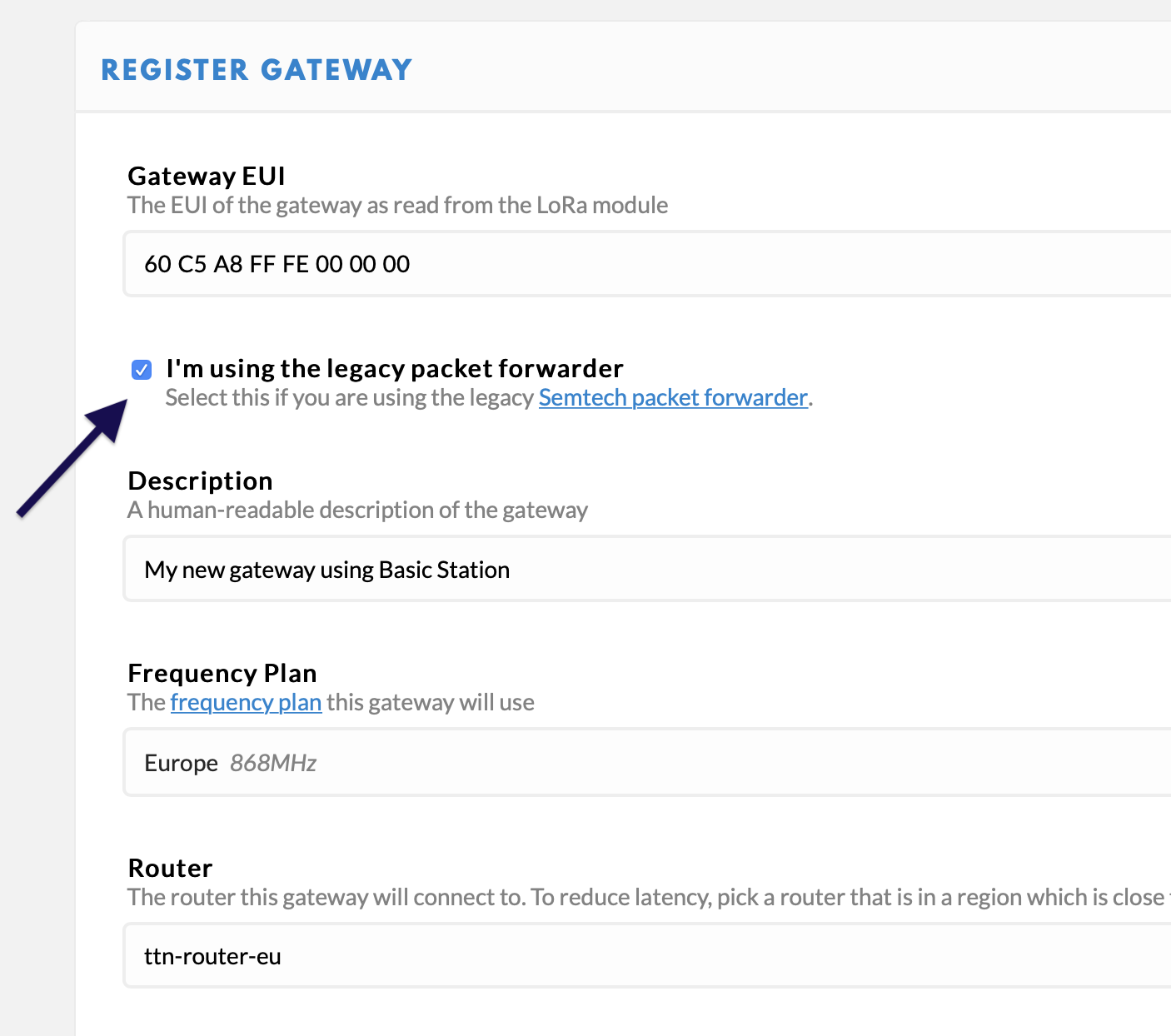This screenshot has height=1036, width=1171.
Task: Click the Register Gateway heading
Action: (257, 70)
